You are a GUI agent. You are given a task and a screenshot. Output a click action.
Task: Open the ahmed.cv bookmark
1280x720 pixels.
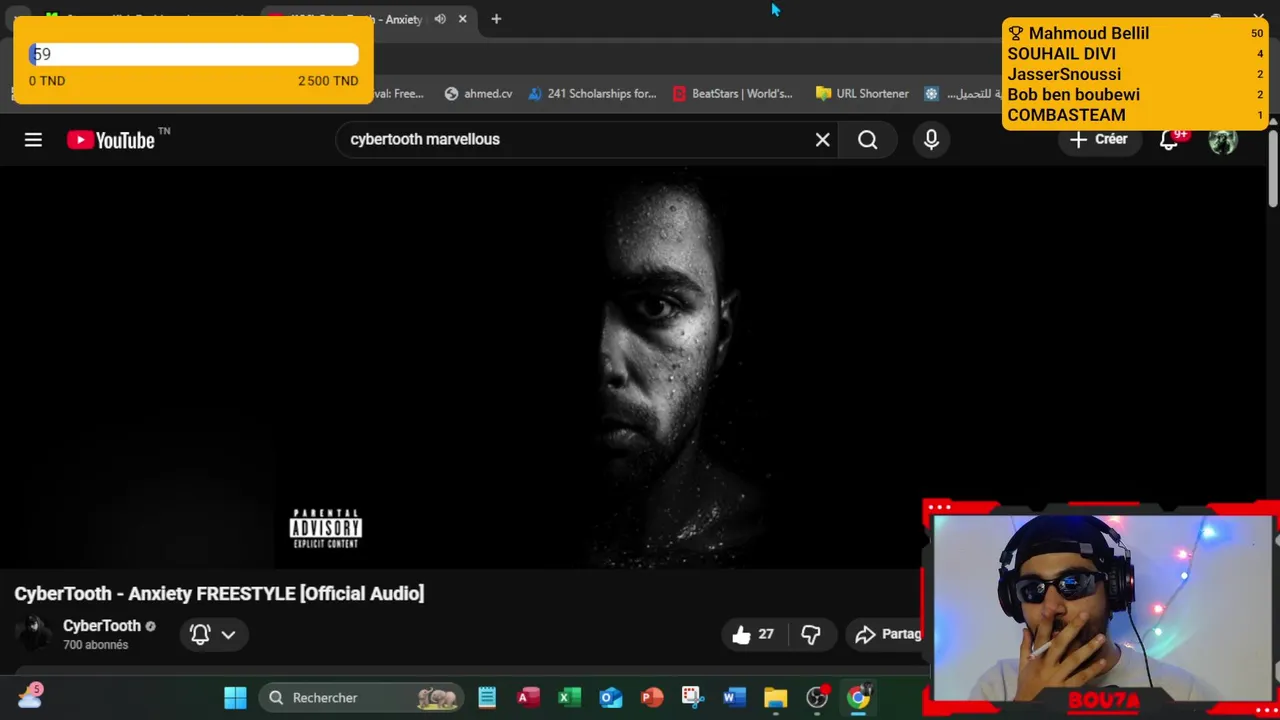pos(478,93)
